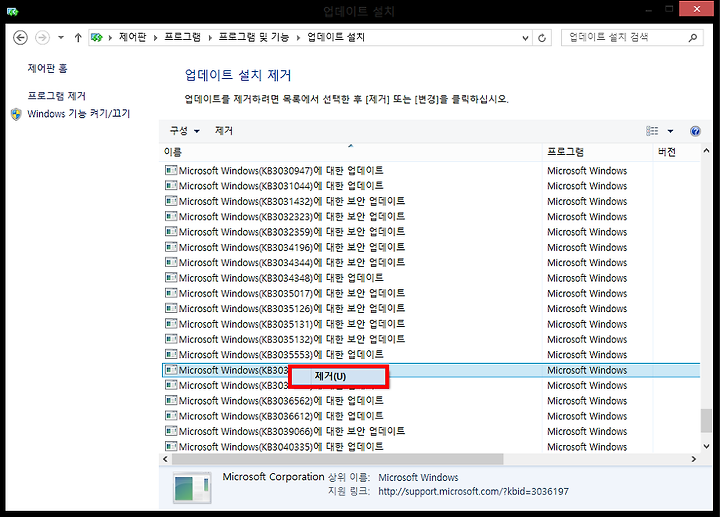
Task: Change view with the view icon
Action: (652, 131)
